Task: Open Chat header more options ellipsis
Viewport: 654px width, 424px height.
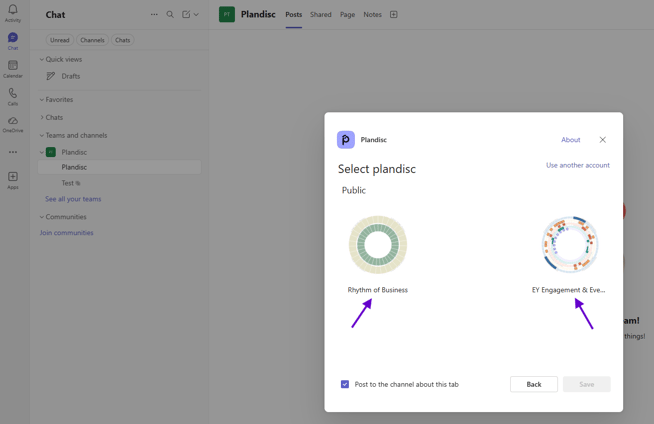Action: [154, 15]
